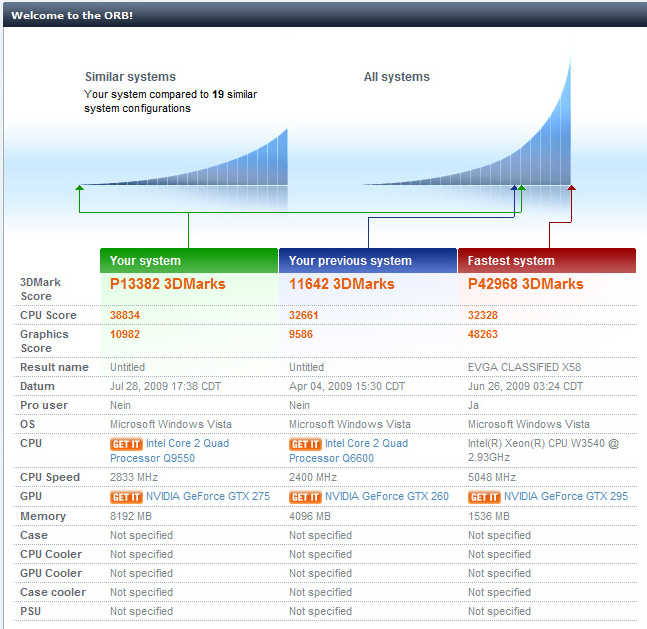Click CPU score value 38834
Viewport: 647px width, 629px height.
[125, 315]
